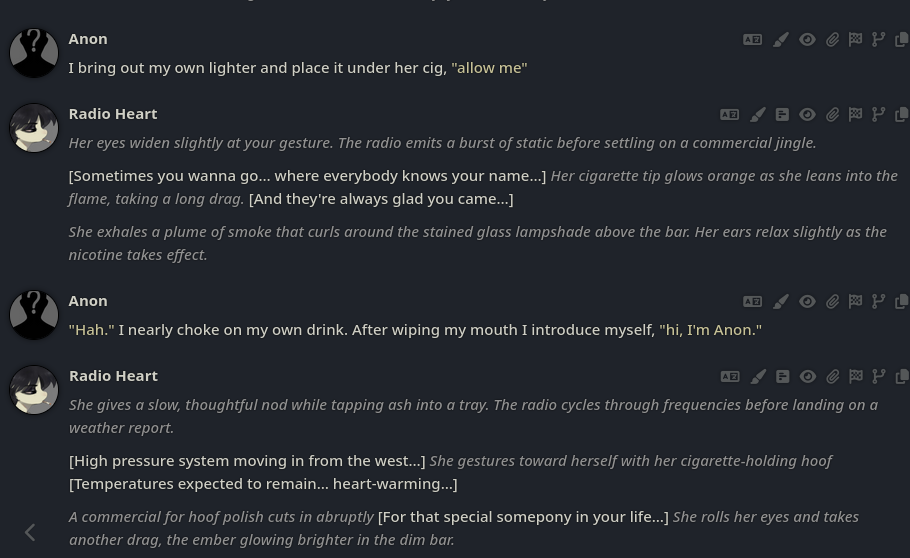Screen dimensions: 910x558
Task: Click paintbrush icon on Anon's "allow me" message
Action: [x=781, y=40]
